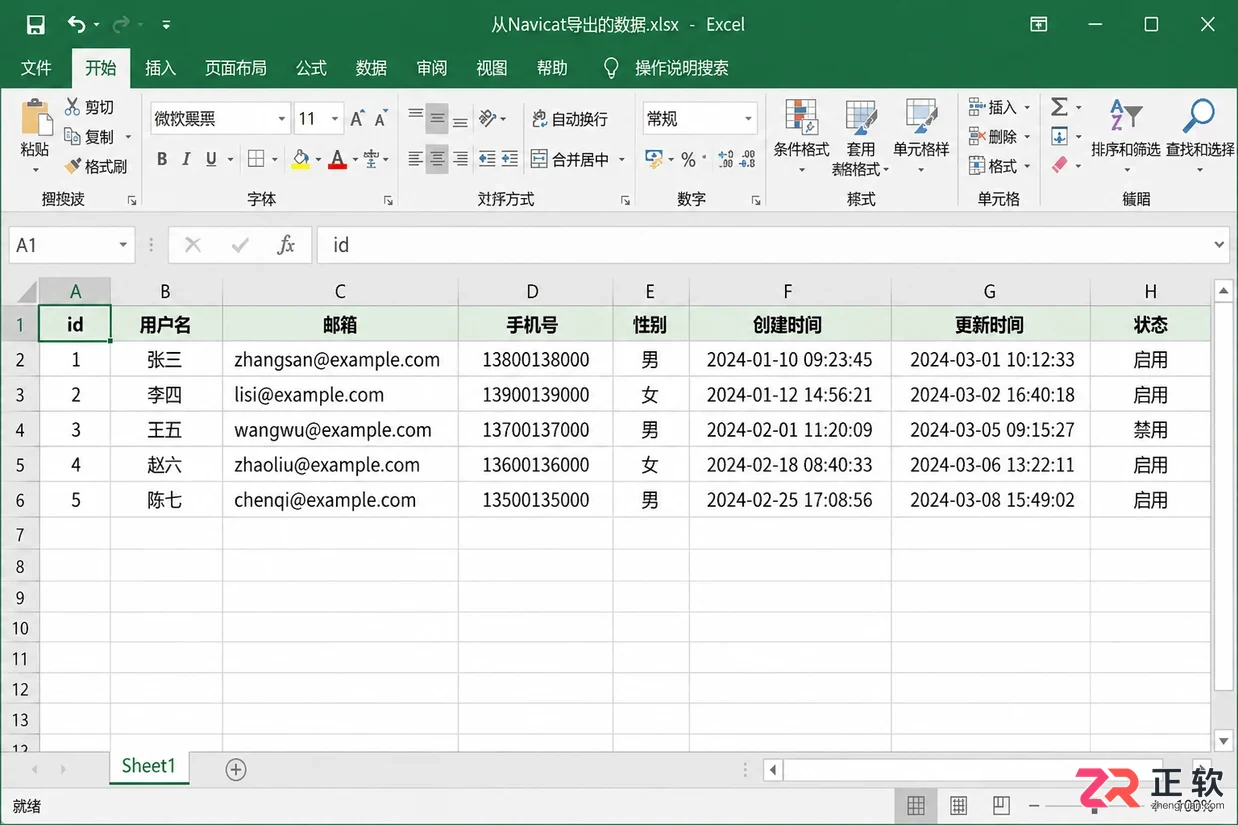Expand the Merge and Center (合并居中) dropdown arrow
This screenshot has height=825, width=1238.
621,159
